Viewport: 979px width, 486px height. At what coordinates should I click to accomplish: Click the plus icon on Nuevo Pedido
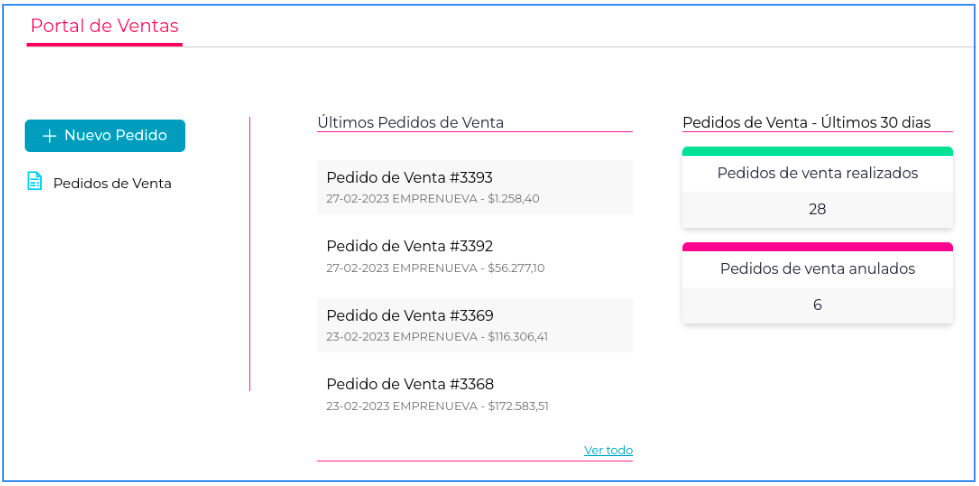coord(49,136)
